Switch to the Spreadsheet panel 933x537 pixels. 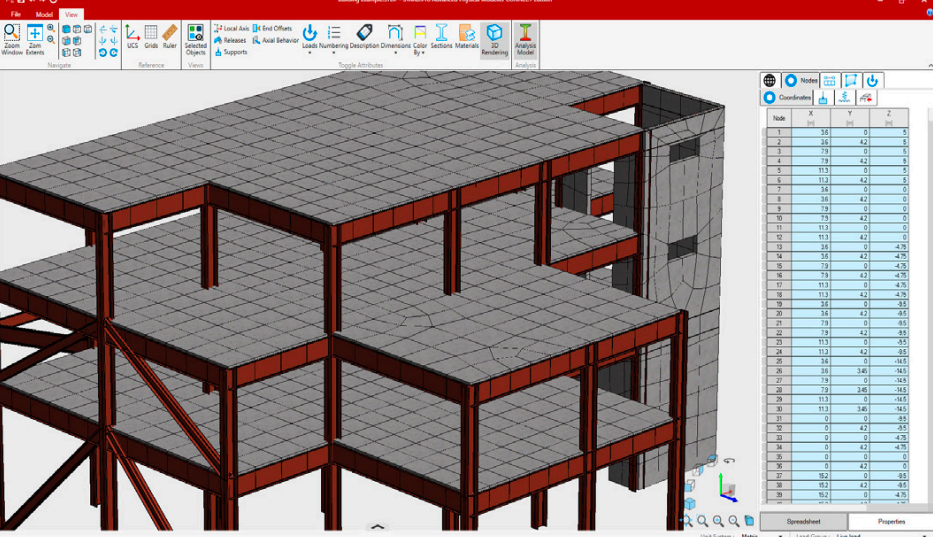[x=803, y=522]
